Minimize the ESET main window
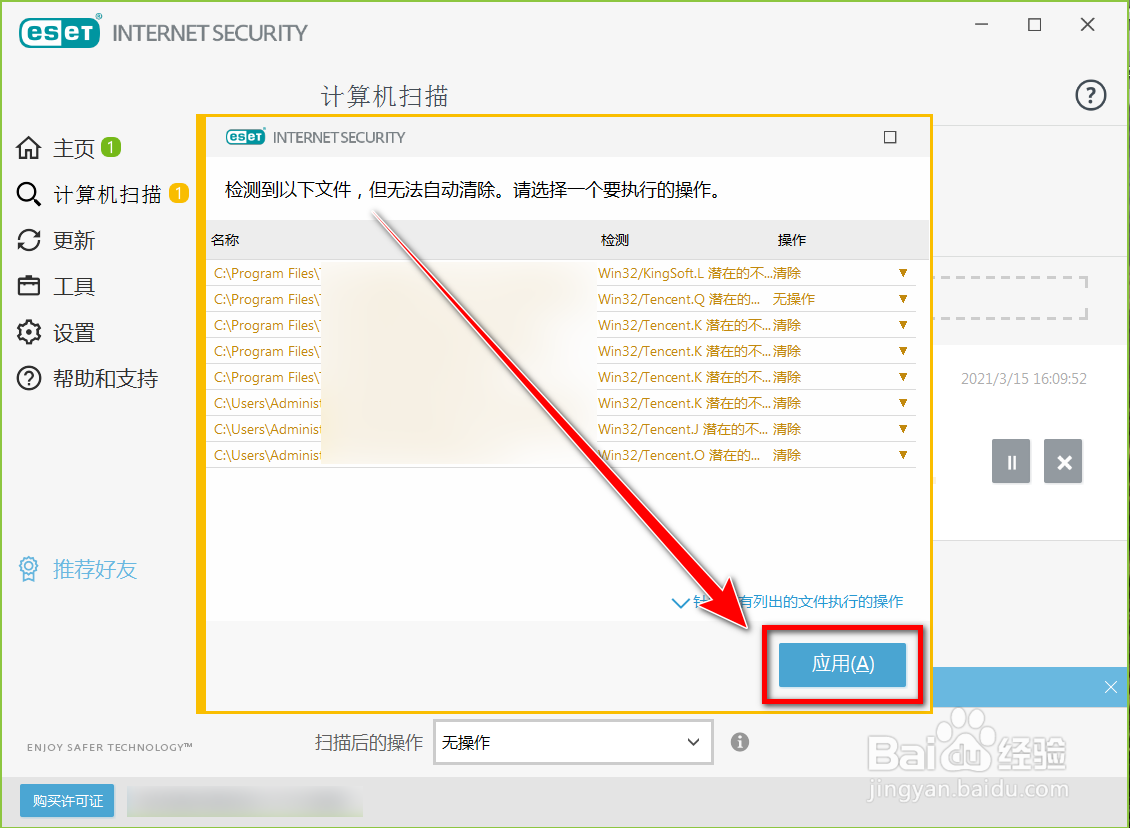Image resolution: width=1130 pixels, height=828 pixels. click(982, 25)
